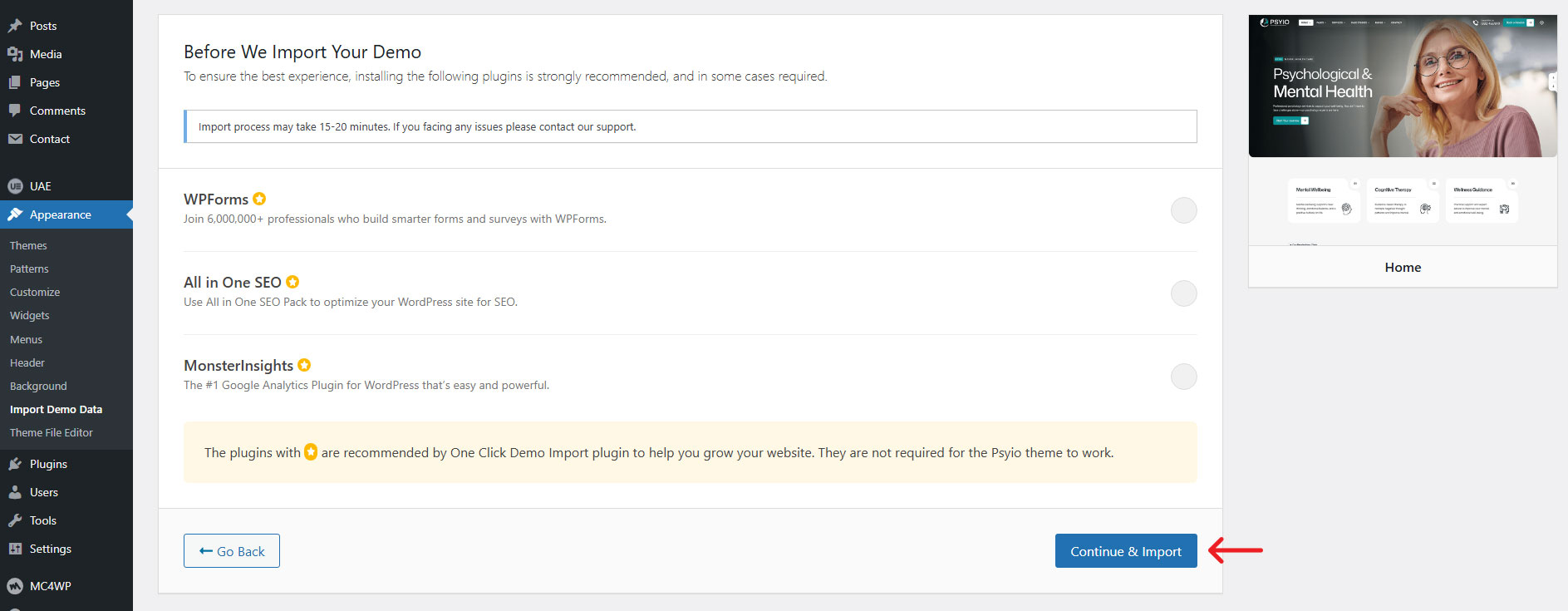Click the UAE logo icon
The height and width of the screenshot is (611, 1568).
tap(15, 186)
